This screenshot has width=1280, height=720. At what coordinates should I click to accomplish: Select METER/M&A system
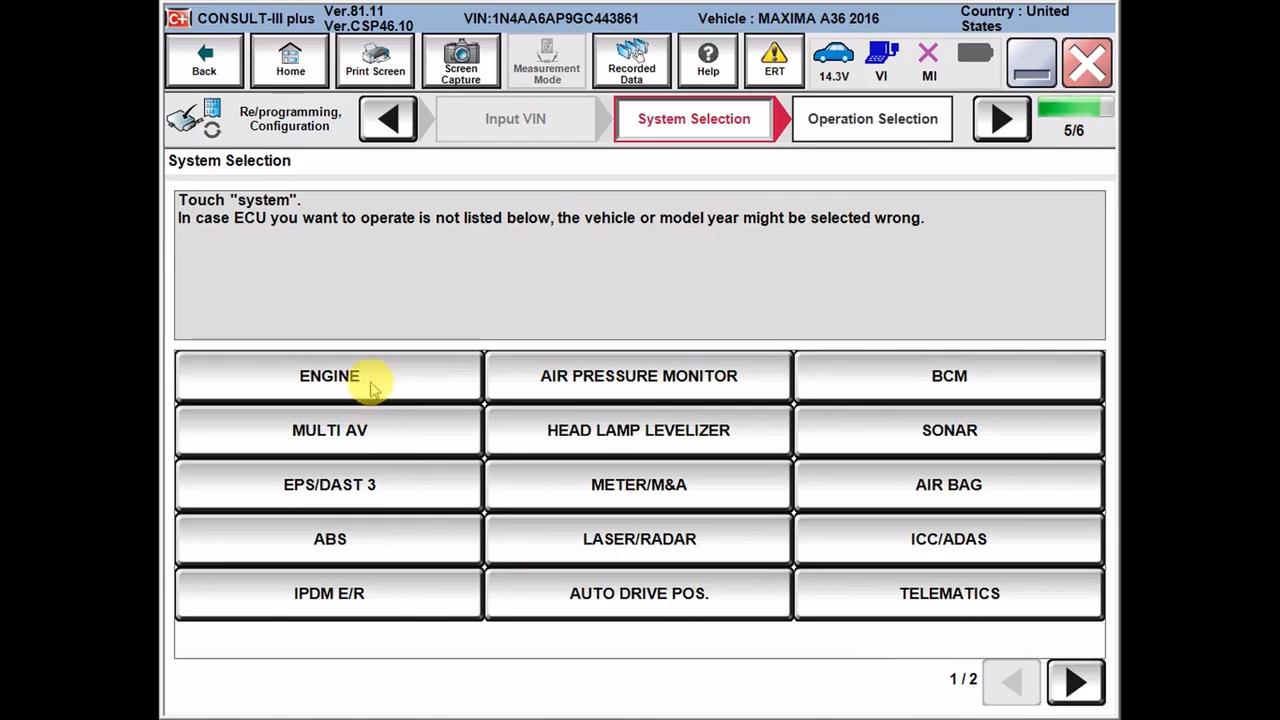(639, 485)
